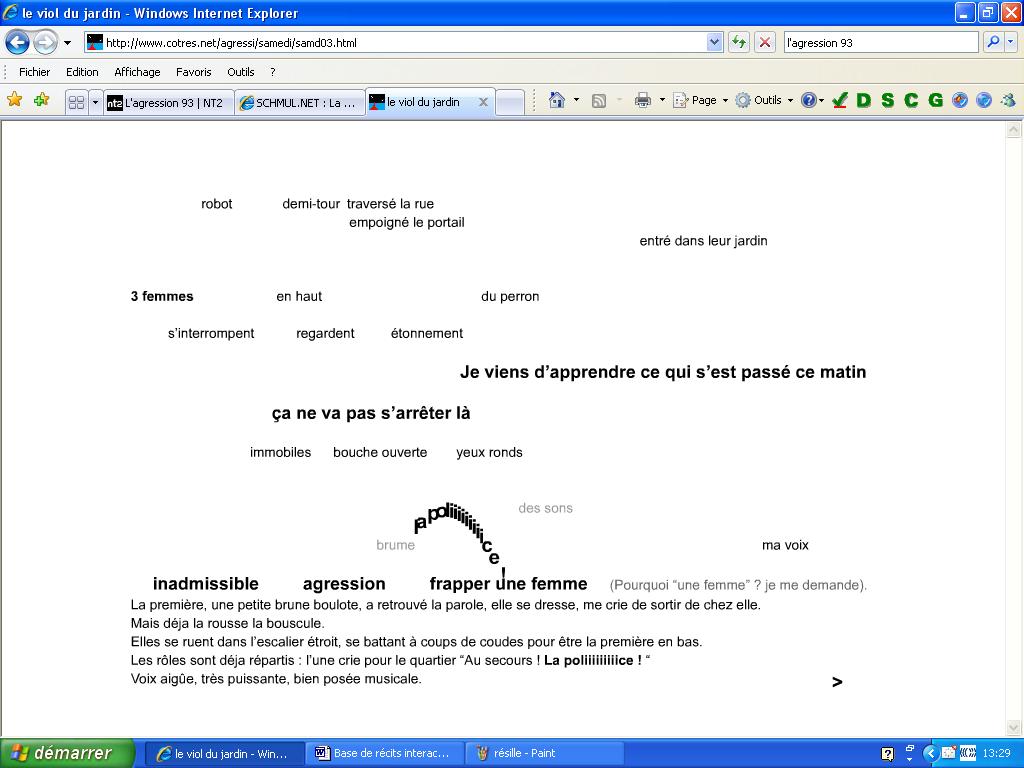This screenshot has width=1024, height=768.
Task: Open the Affichage menu
Action: pos(137,72)
